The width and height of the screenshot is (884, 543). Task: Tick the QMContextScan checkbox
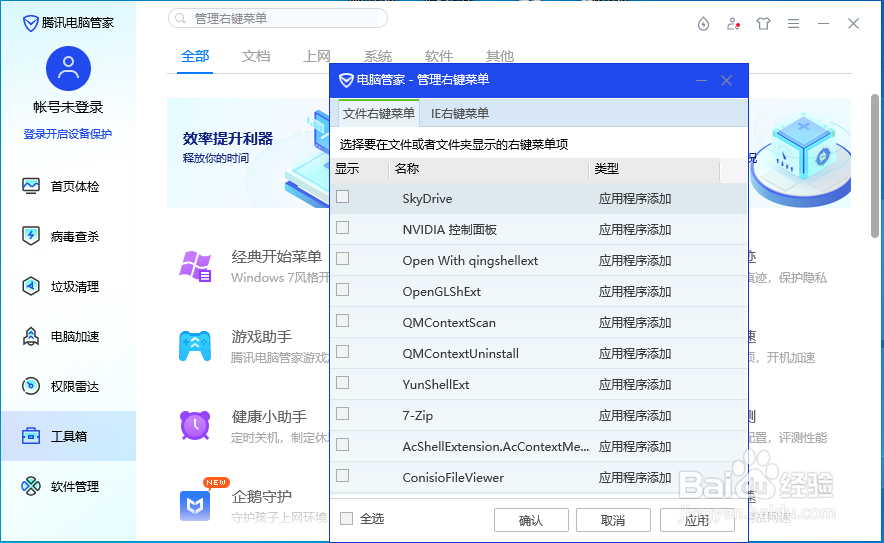coord(342,321)
